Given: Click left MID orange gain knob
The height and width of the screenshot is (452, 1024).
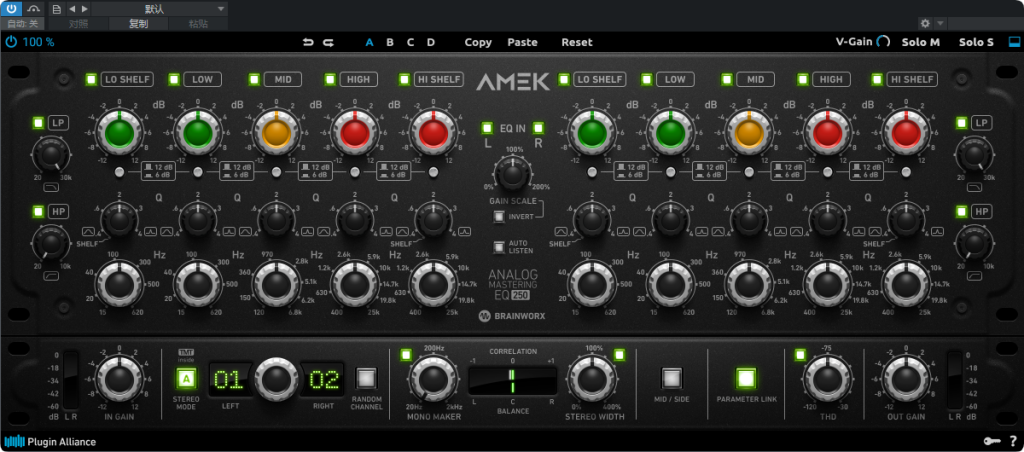Looking at the screenshot, I should tap(276, 133).
